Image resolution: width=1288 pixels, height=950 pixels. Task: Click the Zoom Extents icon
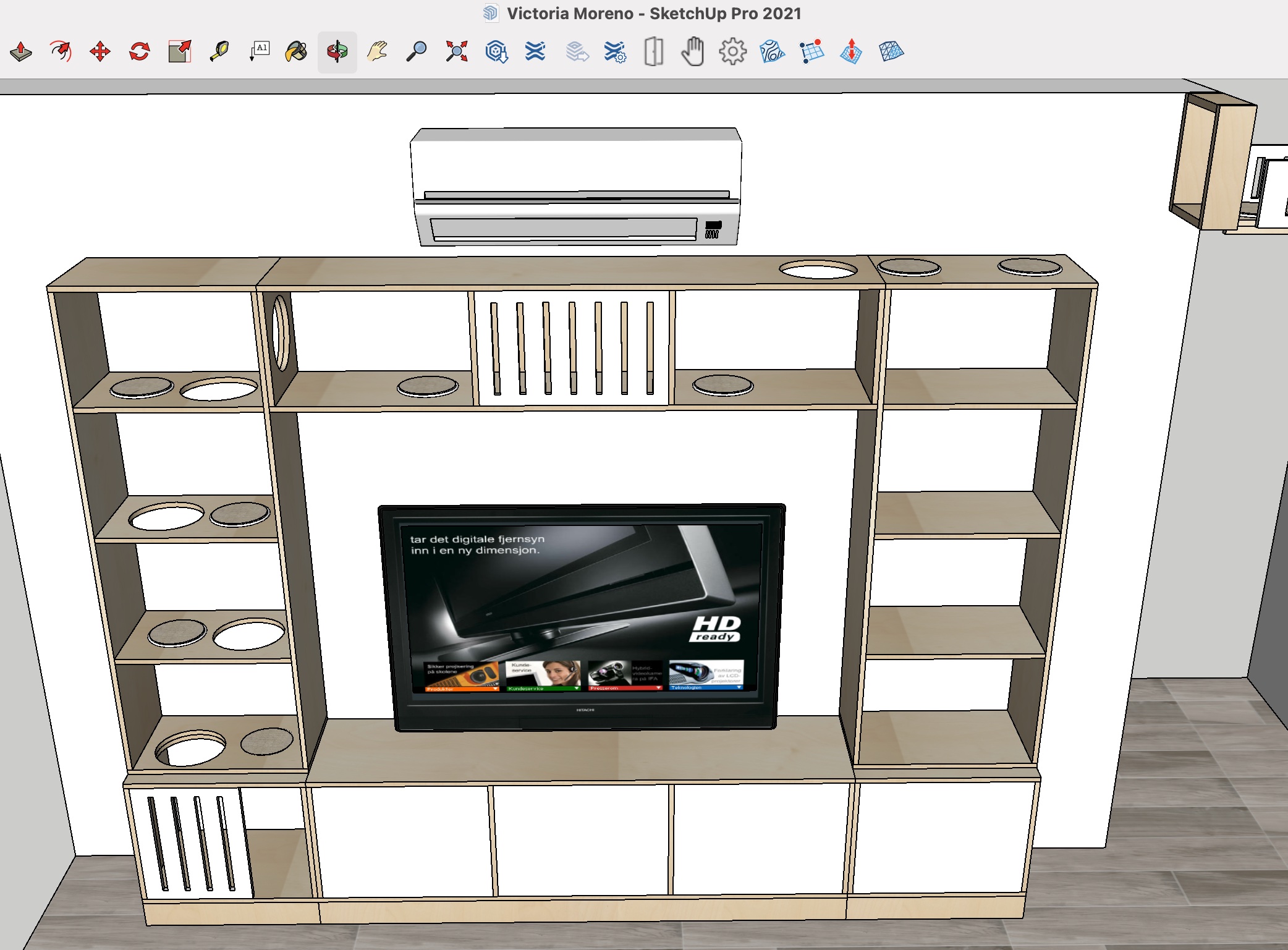457,52
